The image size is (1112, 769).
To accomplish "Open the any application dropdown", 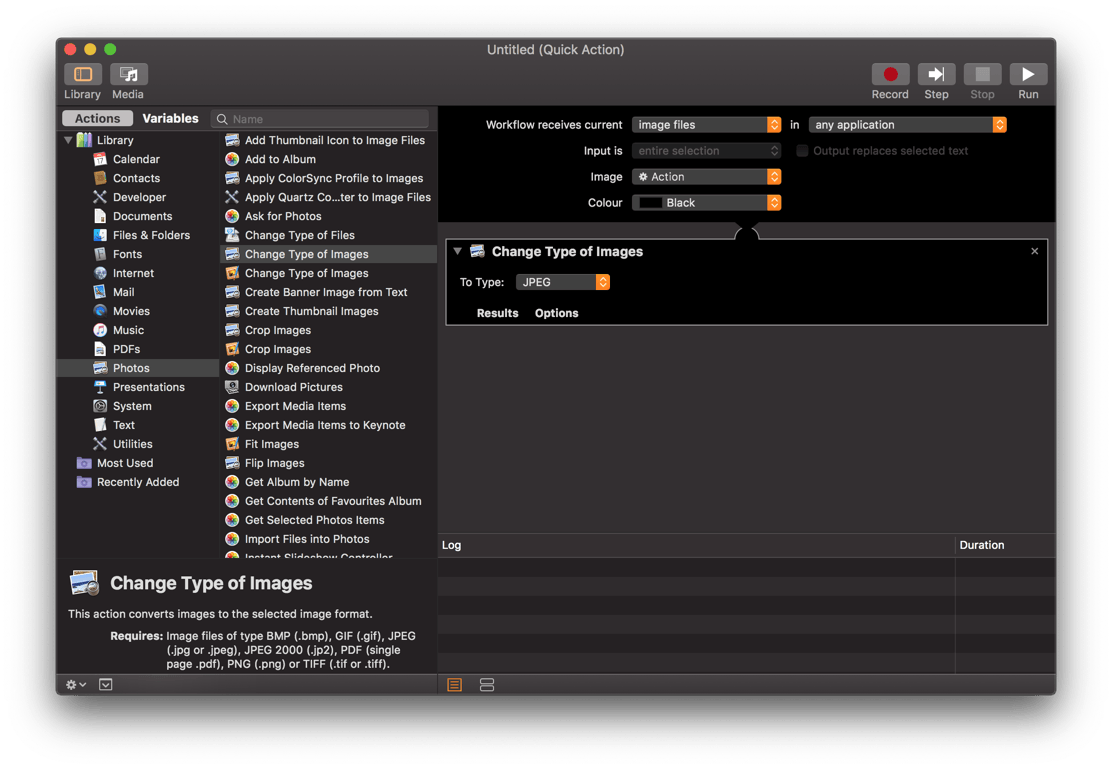I will point(907,125).
